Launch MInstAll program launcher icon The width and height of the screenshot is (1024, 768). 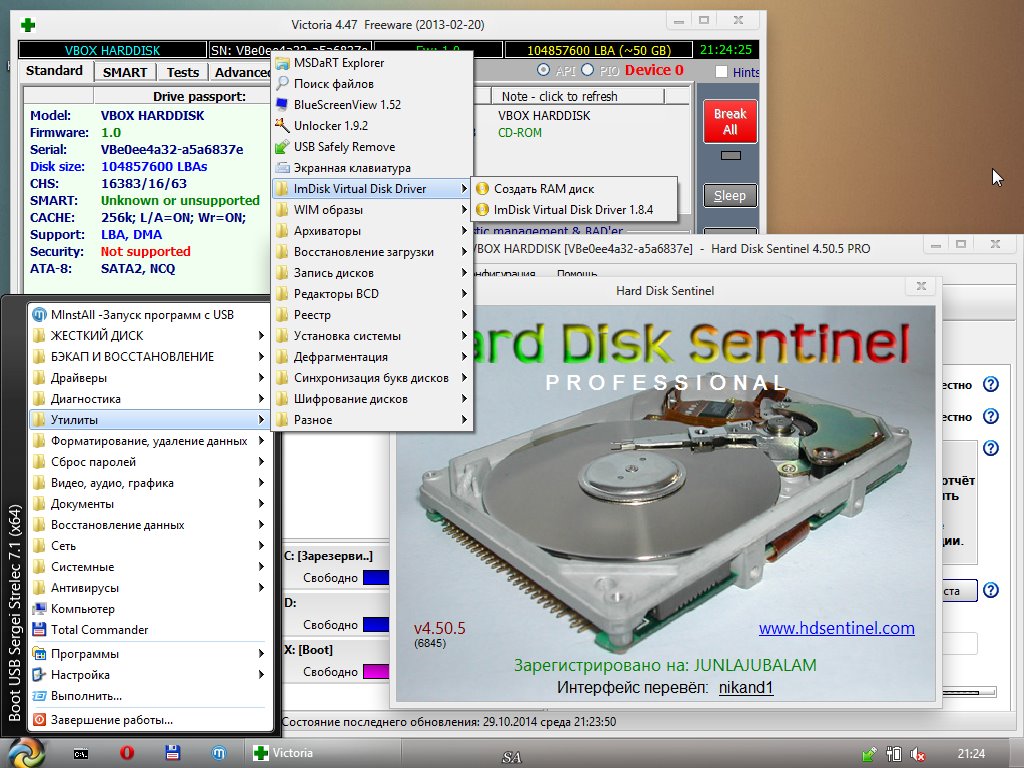point(39,315)
